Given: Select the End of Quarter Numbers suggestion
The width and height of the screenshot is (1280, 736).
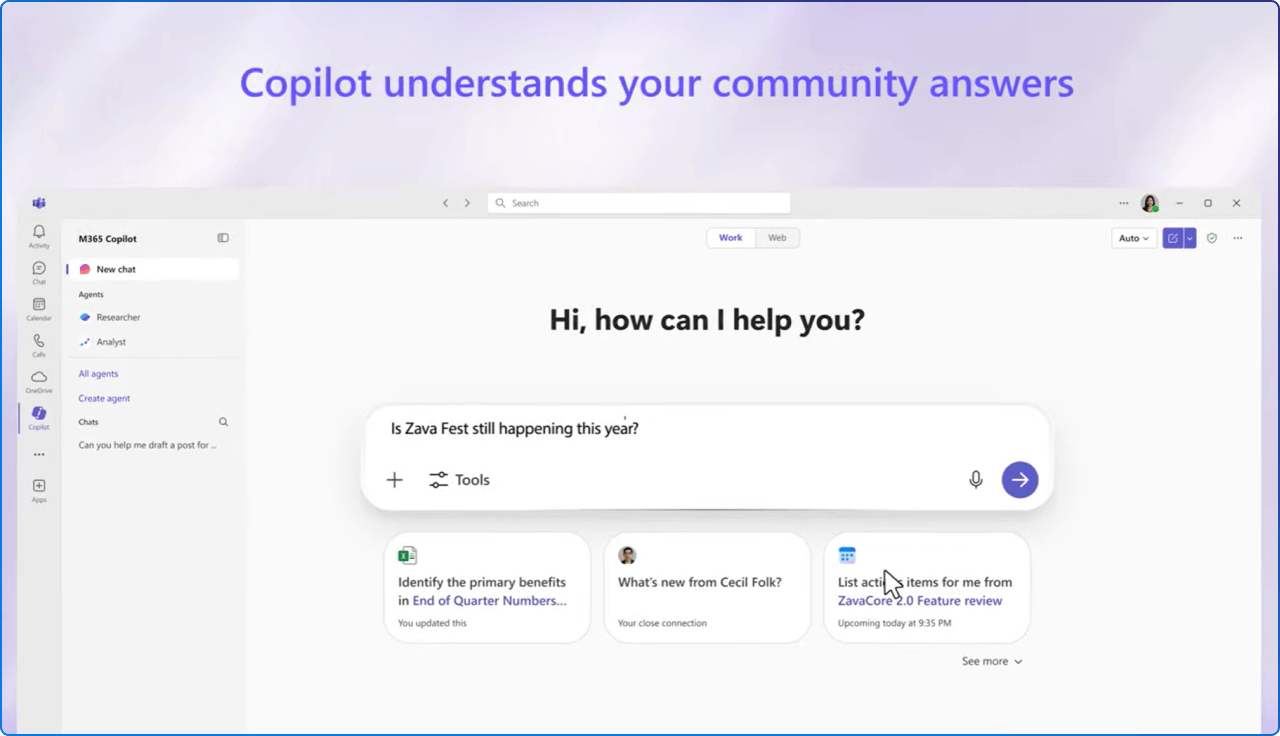Looking at the screenshot, I should pyautogui.click(x=488, y=587).
